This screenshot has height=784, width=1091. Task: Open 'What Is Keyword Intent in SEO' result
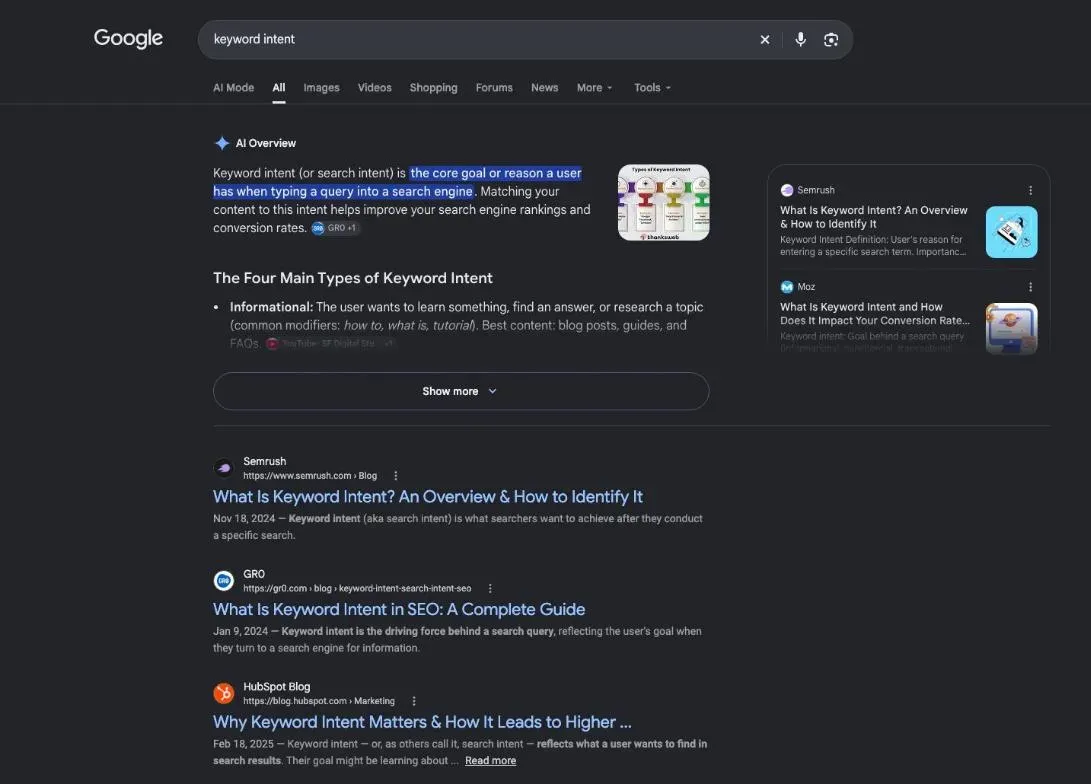pos(399,609)
